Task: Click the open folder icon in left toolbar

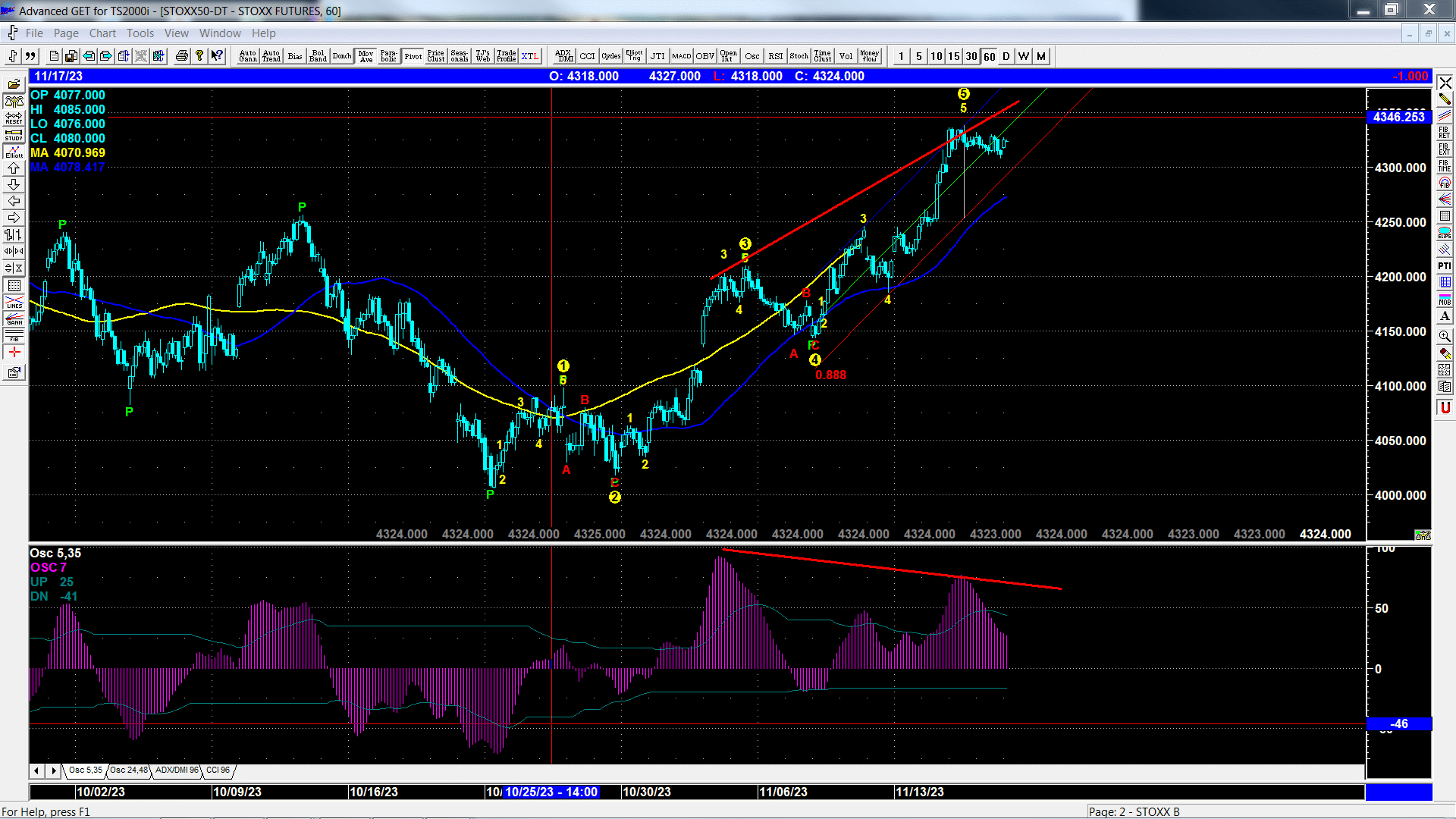Action: 14,85
